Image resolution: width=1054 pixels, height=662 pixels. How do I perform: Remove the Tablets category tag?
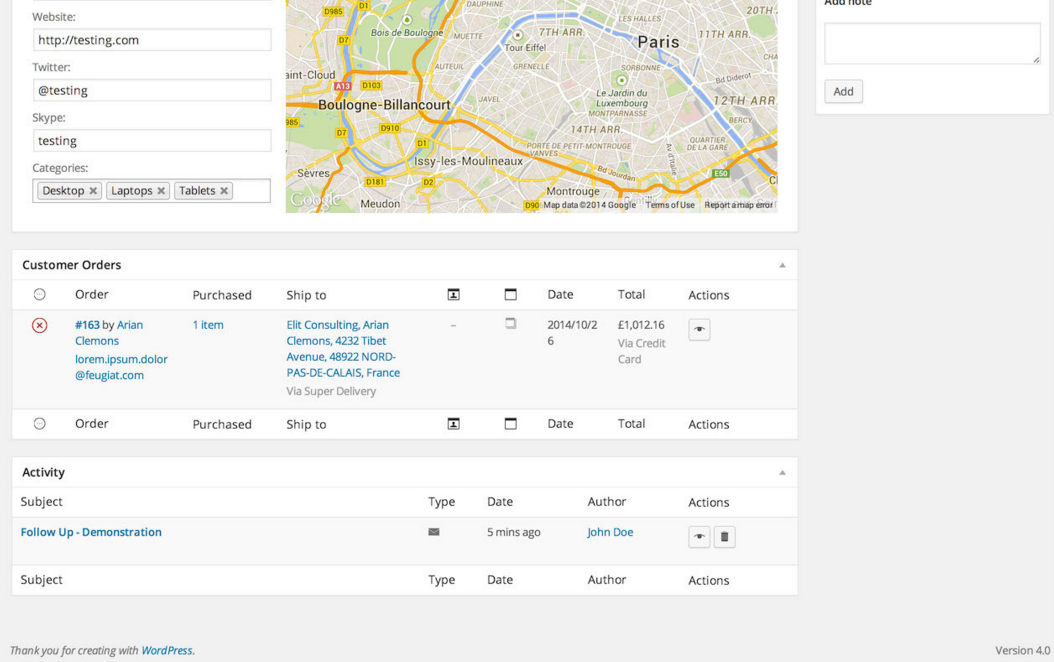tap(224, 191)
